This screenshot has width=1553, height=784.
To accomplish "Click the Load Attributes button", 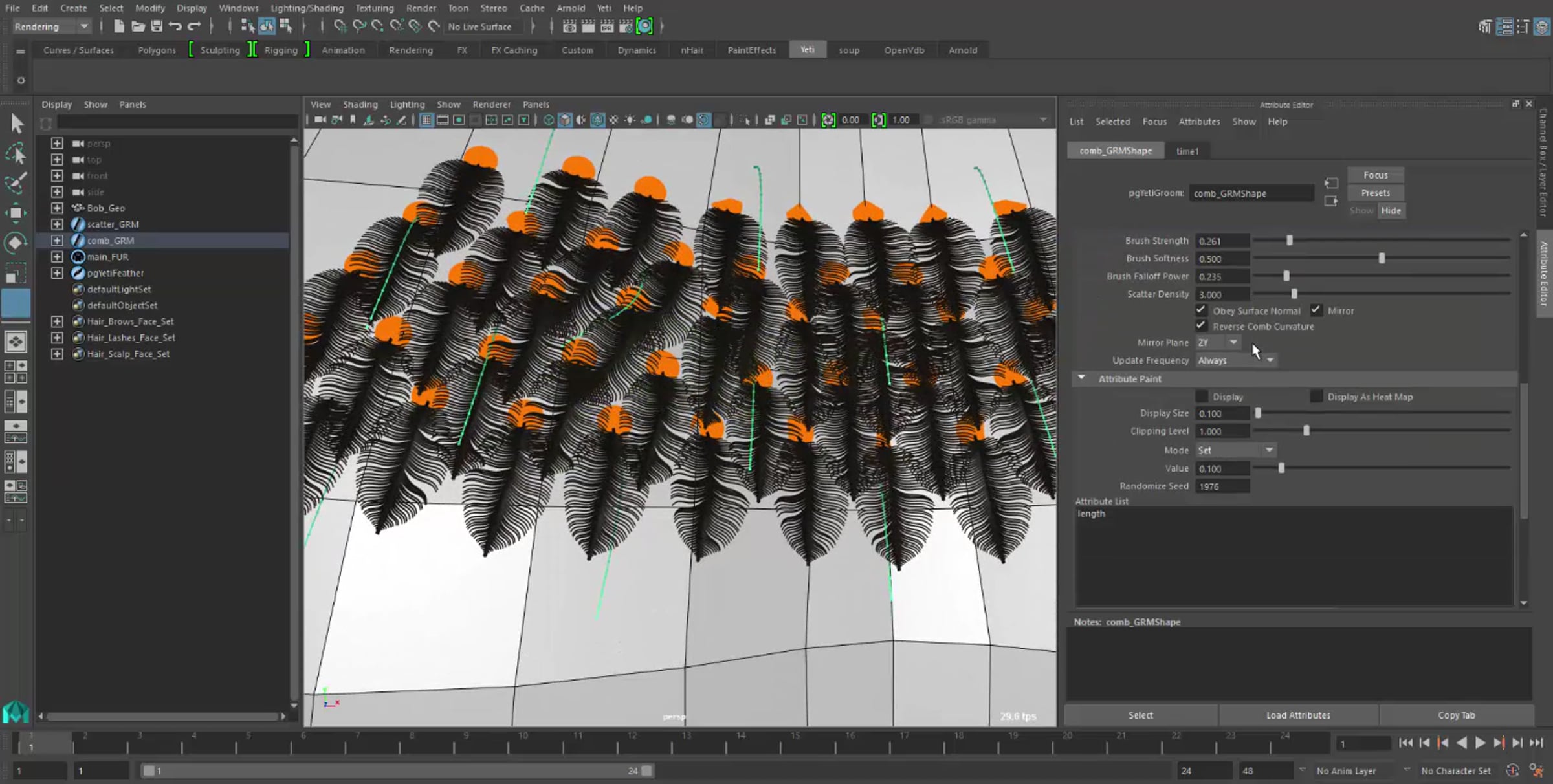I will (x=1298, y=715).
